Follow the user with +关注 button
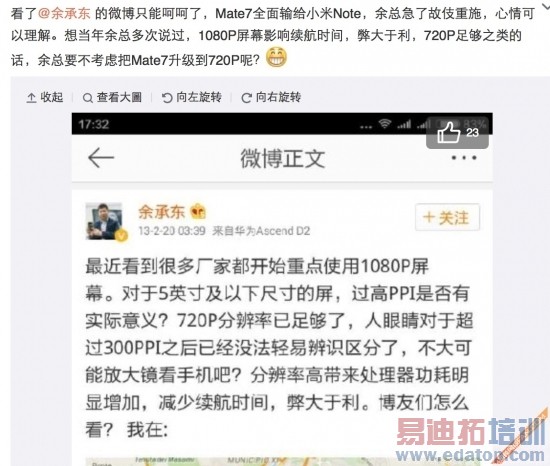 447,217
